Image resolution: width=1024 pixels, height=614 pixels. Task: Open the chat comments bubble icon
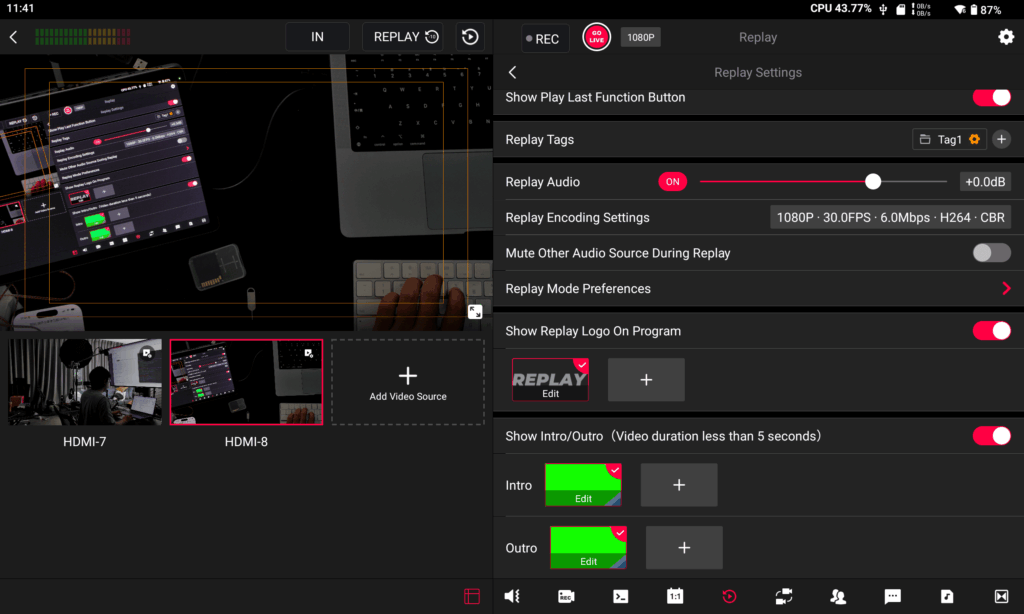892,596
